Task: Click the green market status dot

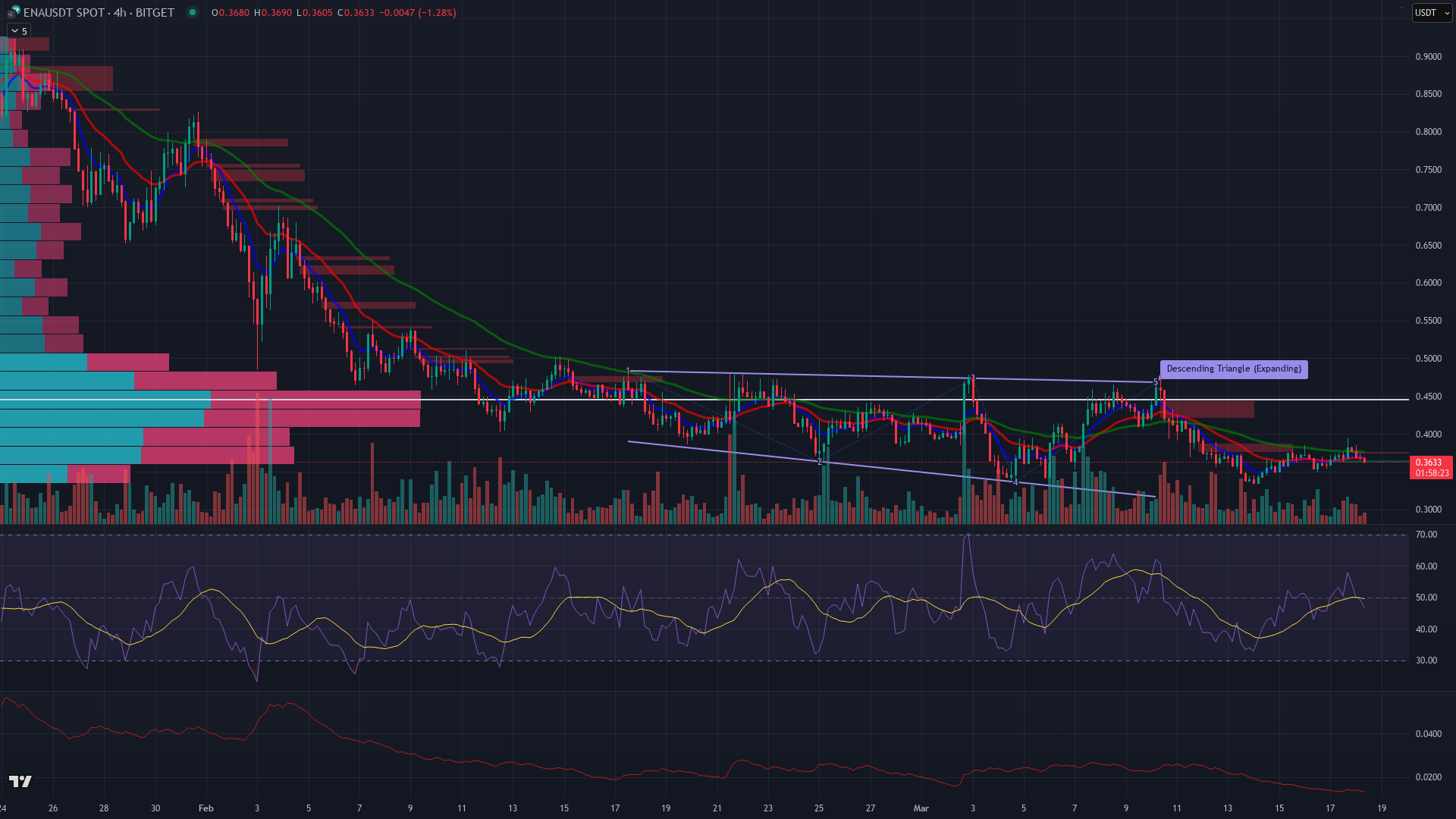Action: [193, 12]
